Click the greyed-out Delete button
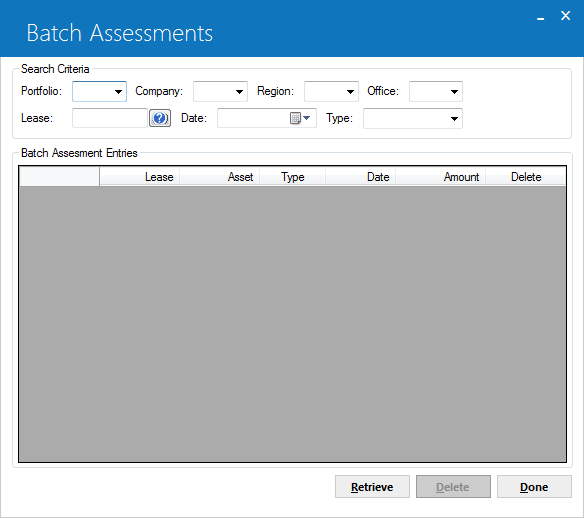 point(453,487)
